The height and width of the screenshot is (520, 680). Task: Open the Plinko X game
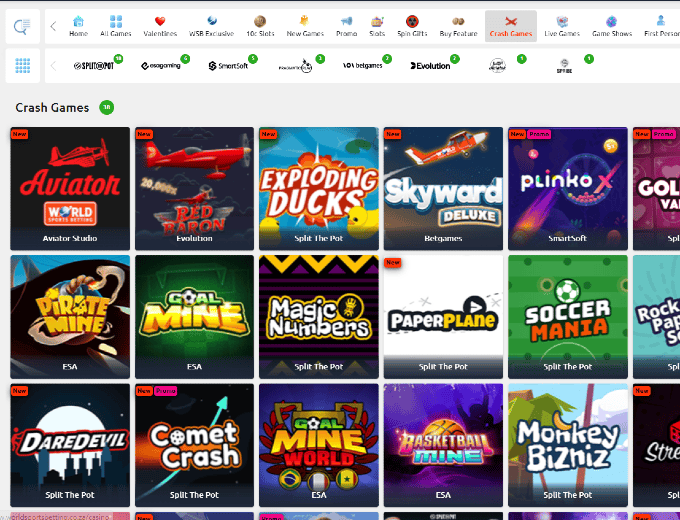tap(568, 188)
